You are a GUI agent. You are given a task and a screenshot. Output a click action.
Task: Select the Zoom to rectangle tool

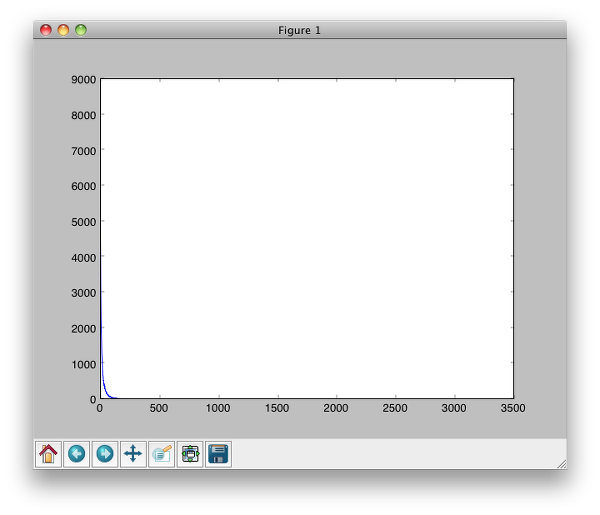(x=161, y=454)
